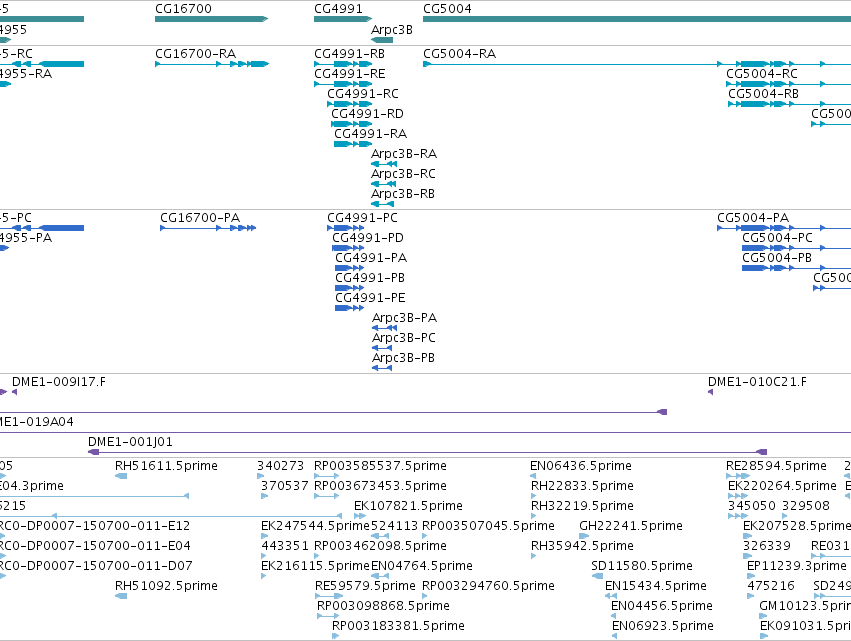Select EST 340273
The width and height of the screenshot is (851, 641).
[261, 476]
